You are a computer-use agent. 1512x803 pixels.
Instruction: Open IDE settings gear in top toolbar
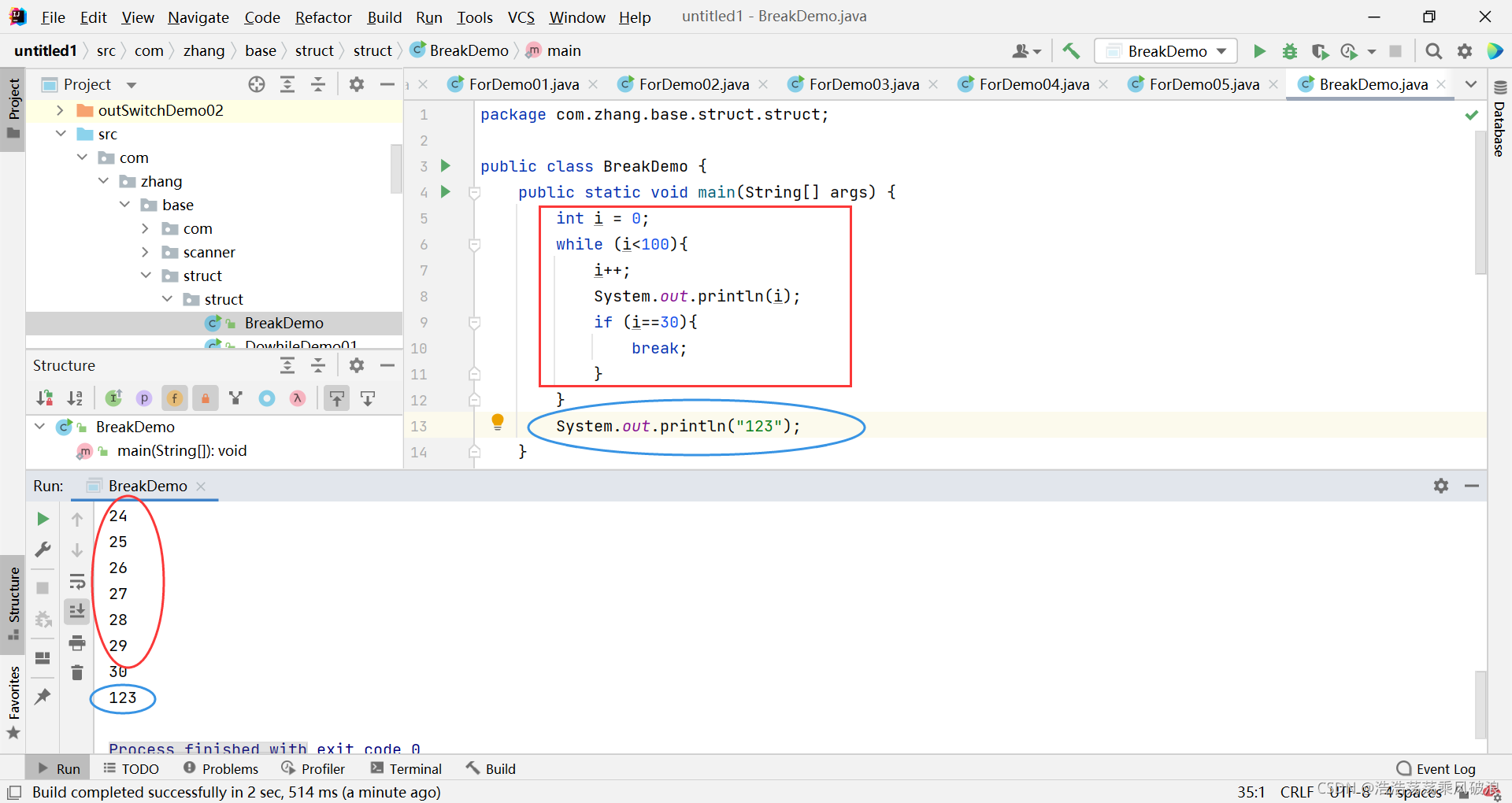pyautogui.click(x=1464, y=51)
